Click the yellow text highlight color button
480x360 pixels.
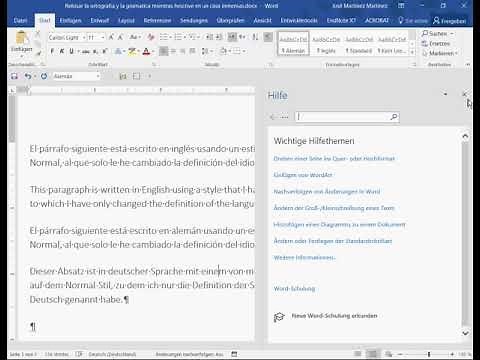click(x=132, y=51)
